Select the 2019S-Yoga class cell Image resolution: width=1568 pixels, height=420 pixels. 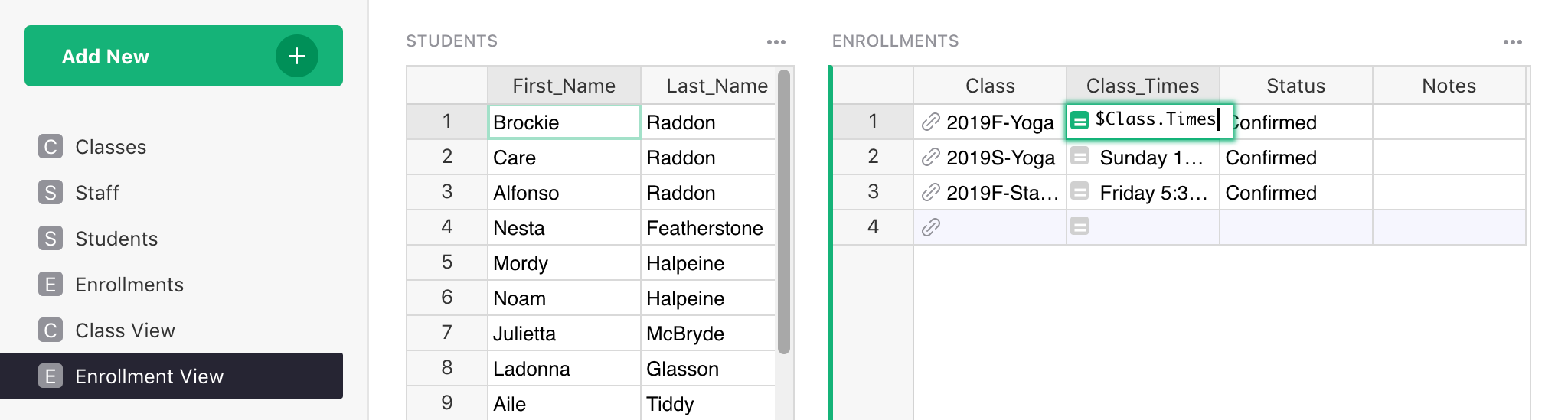(x=990, y=157)
